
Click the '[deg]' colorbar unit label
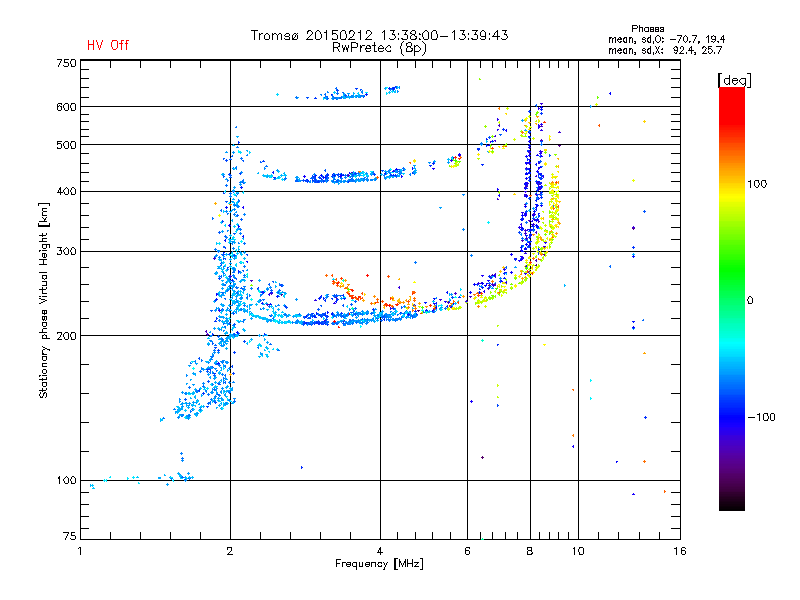coord(734,80)
